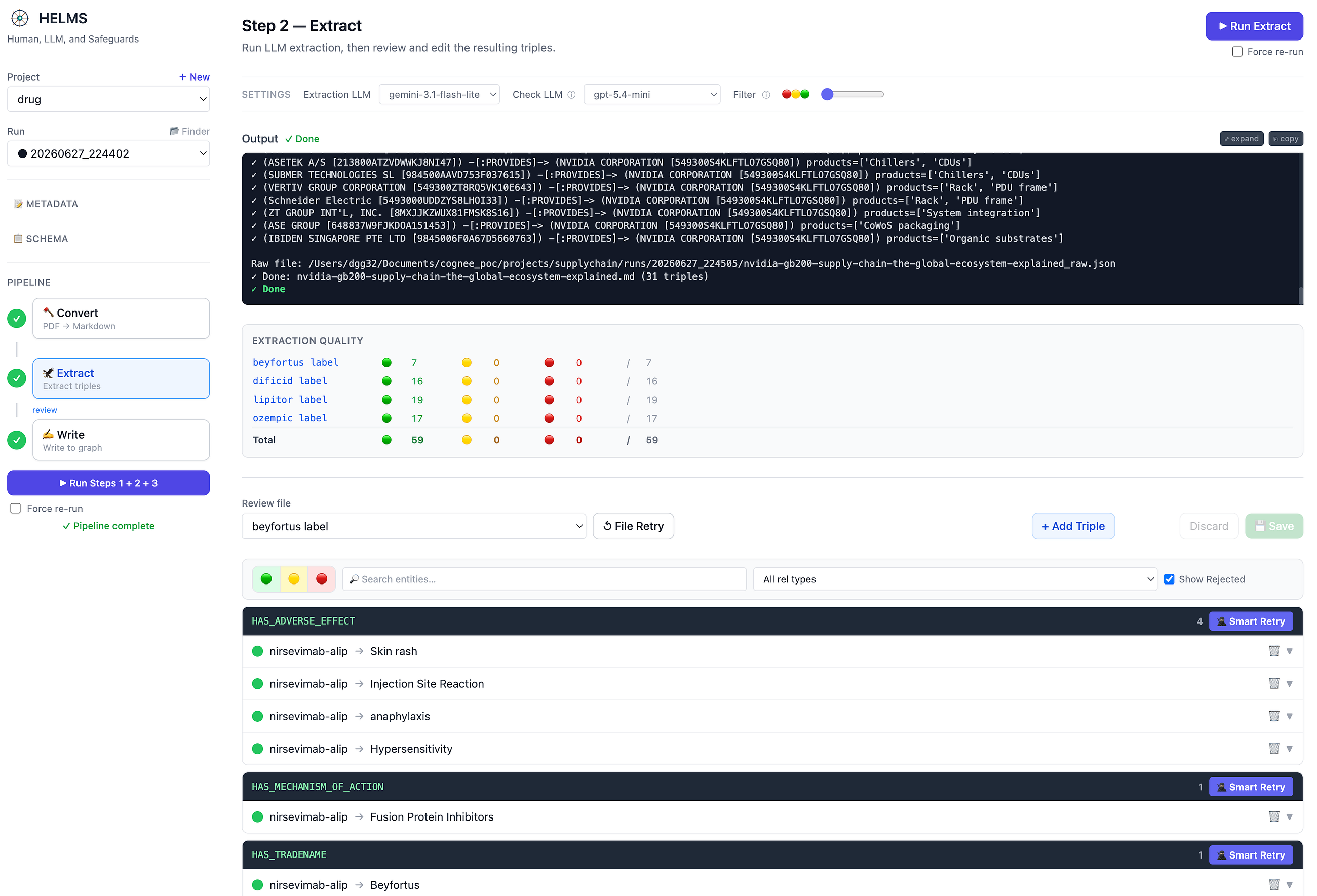Delete the anaphylaxis triple
The width and height of the screenshot is (1317, 896).
pyautogui.click(x=1273, y=716)
